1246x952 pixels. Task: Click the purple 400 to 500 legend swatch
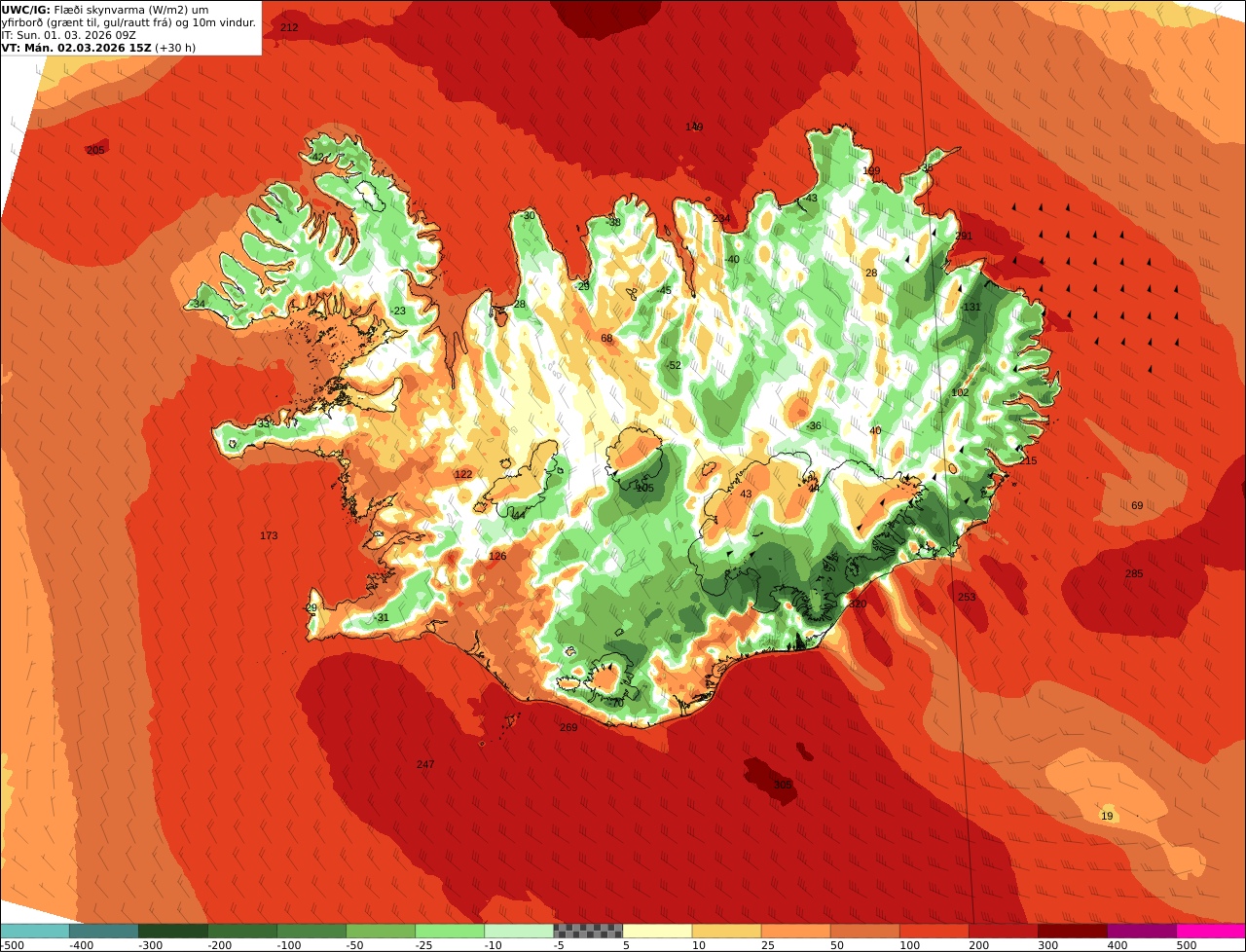pyautogui.click(x=1140, y=931)
